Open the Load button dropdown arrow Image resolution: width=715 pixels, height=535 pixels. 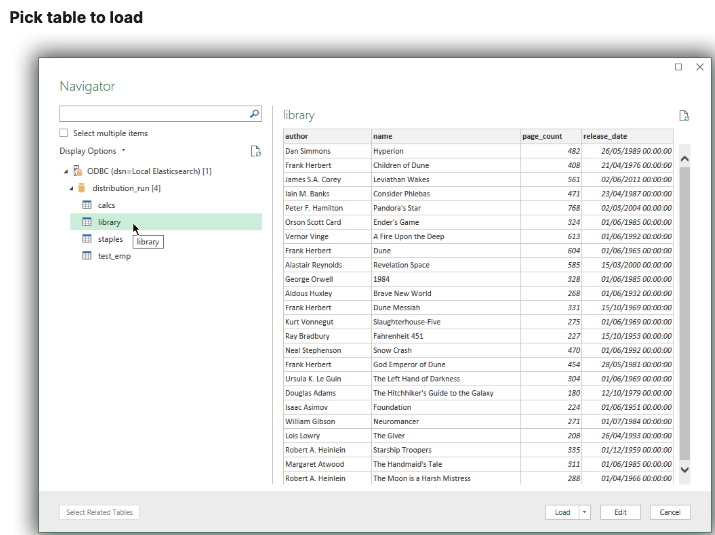tap(584, 512)
